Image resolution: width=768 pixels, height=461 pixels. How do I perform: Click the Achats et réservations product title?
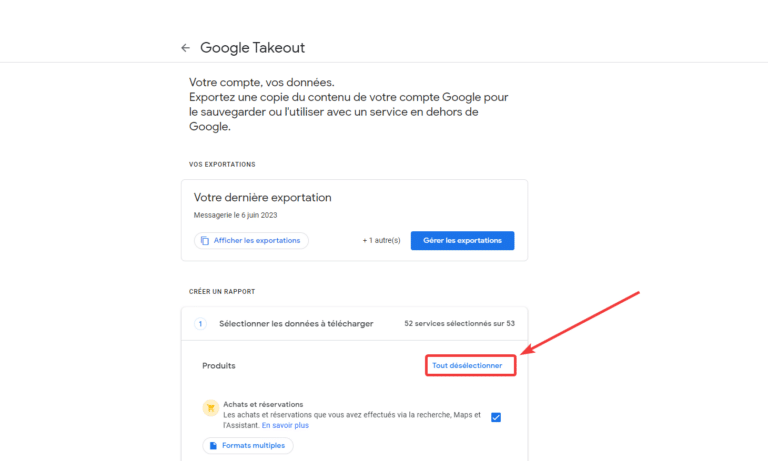click(x=263, y=404)
